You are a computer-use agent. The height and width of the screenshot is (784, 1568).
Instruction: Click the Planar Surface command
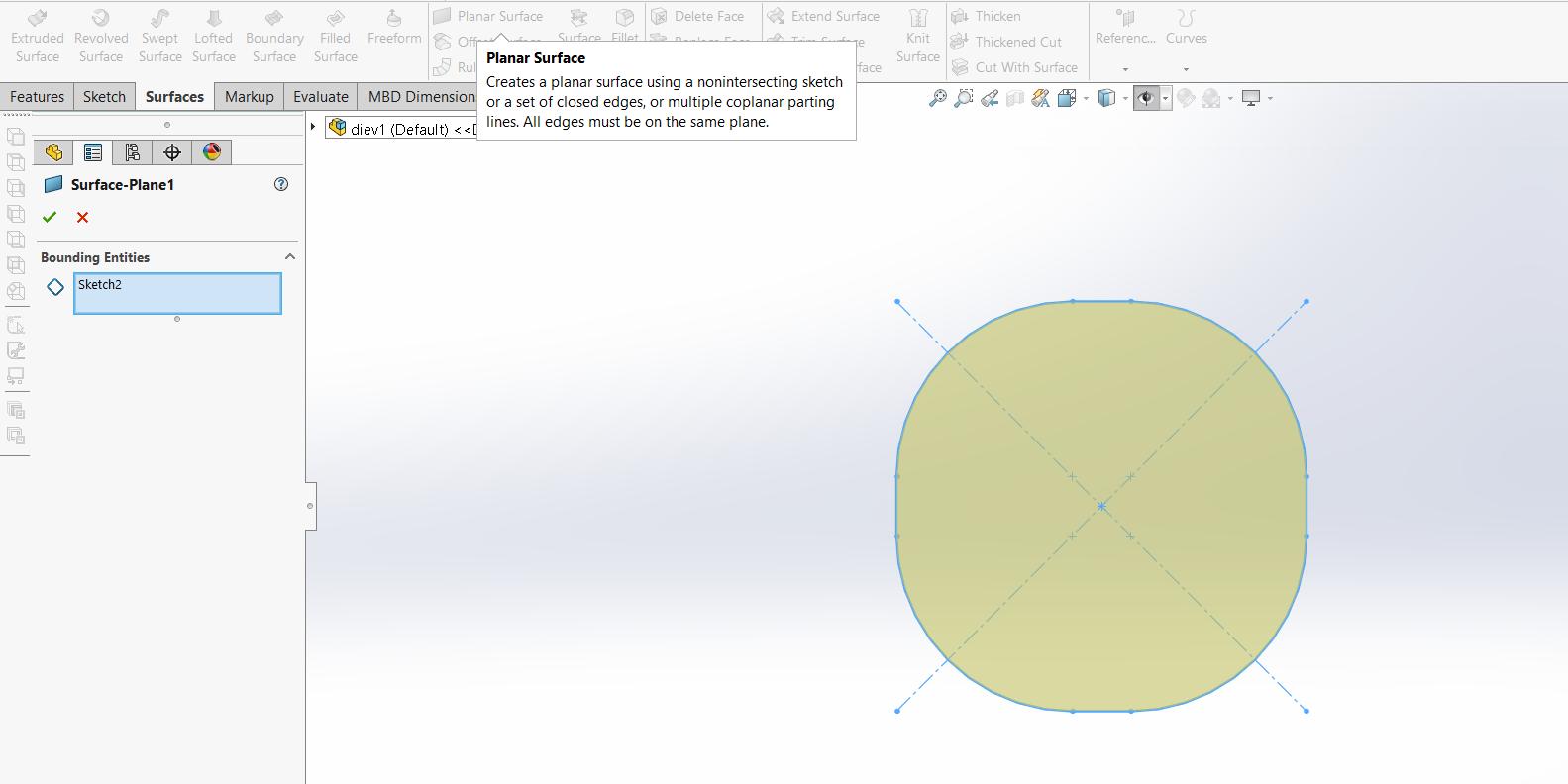(488, 16)
